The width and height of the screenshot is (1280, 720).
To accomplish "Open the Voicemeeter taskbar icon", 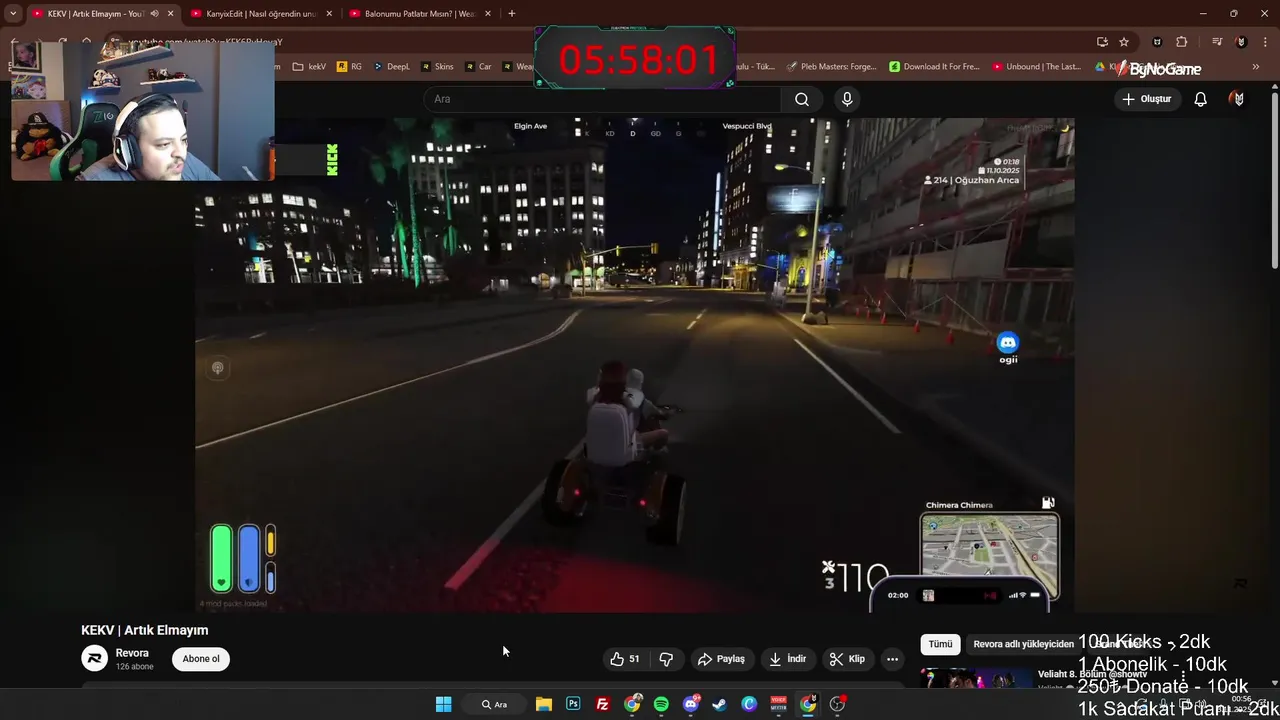I will (x=778, y=704).
